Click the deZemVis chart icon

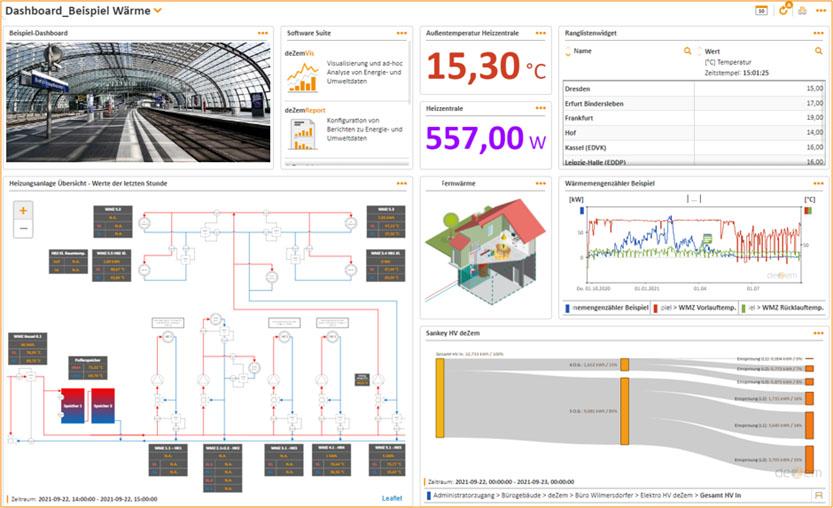click(x=303, y=78)
